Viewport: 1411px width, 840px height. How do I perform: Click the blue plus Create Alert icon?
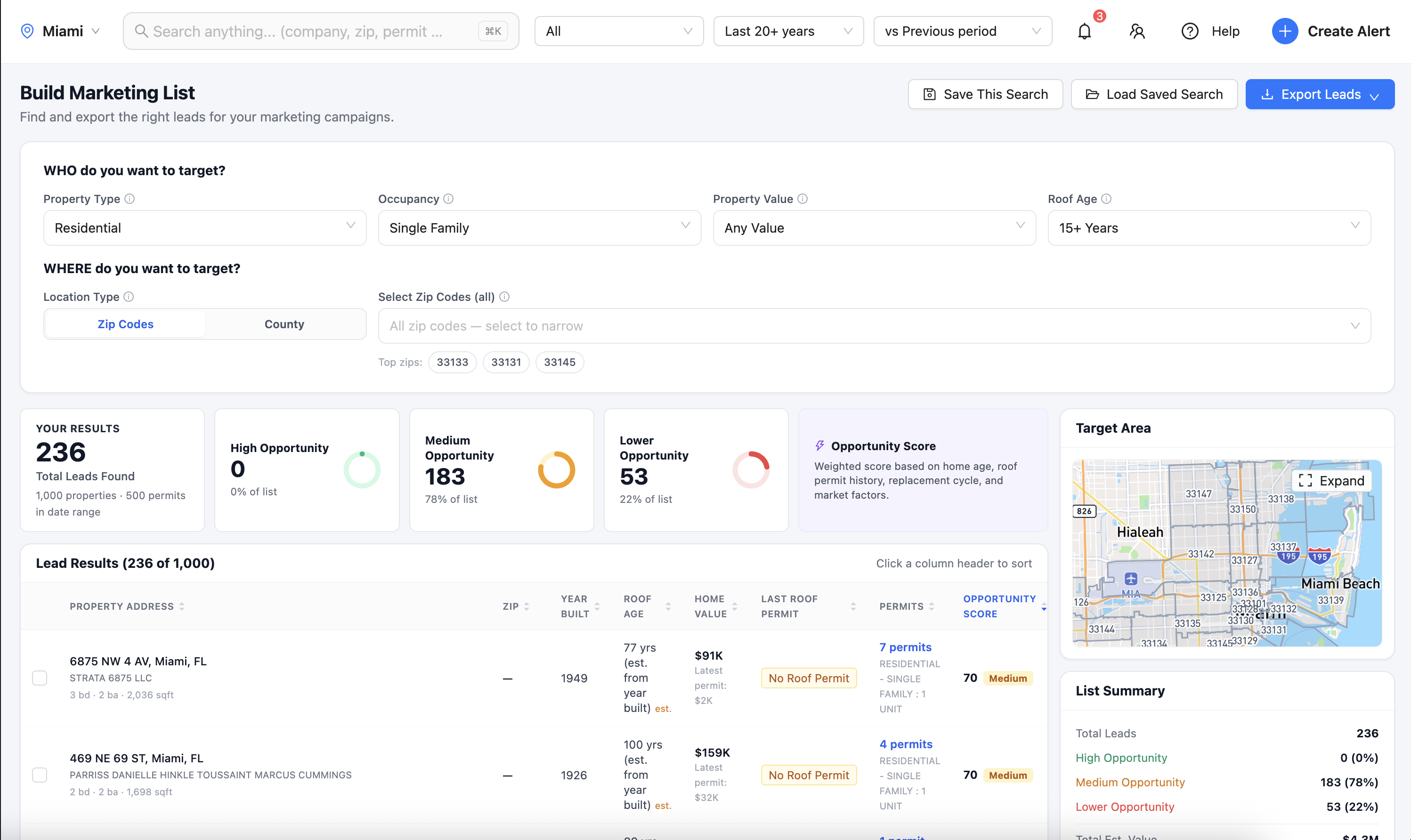click(x=1285, y=31)
